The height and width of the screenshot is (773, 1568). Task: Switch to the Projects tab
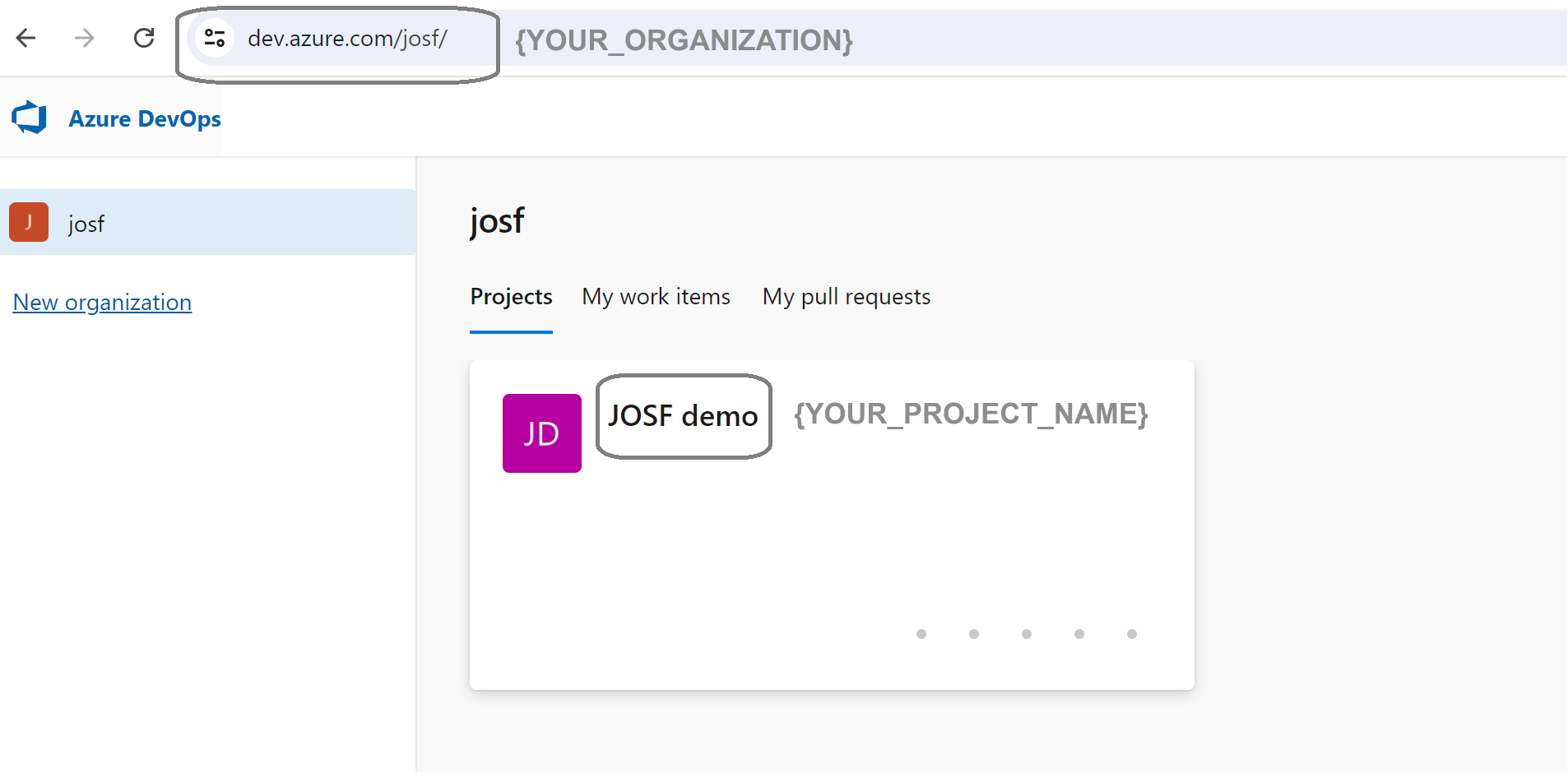(x=511, y=297)
